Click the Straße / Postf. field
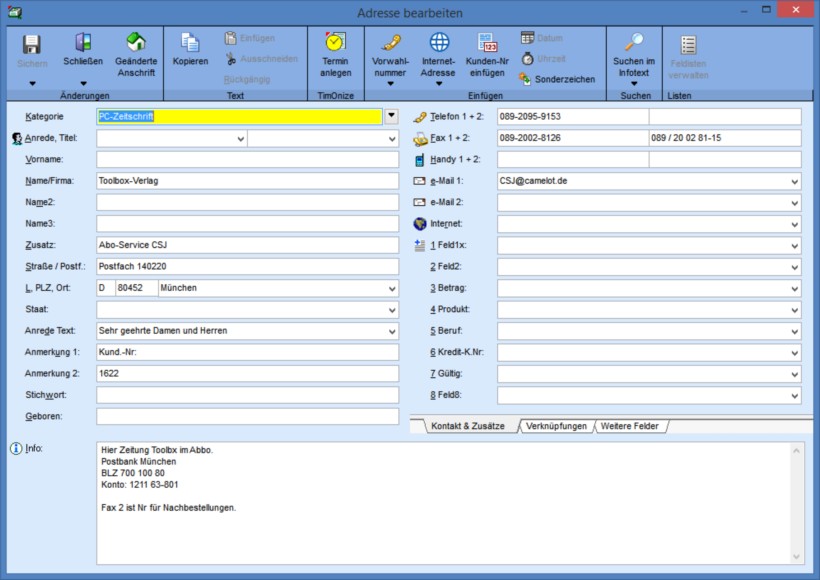Image resolution: width=820 pixels, height=580 pixels. click(x=247, y=267)
